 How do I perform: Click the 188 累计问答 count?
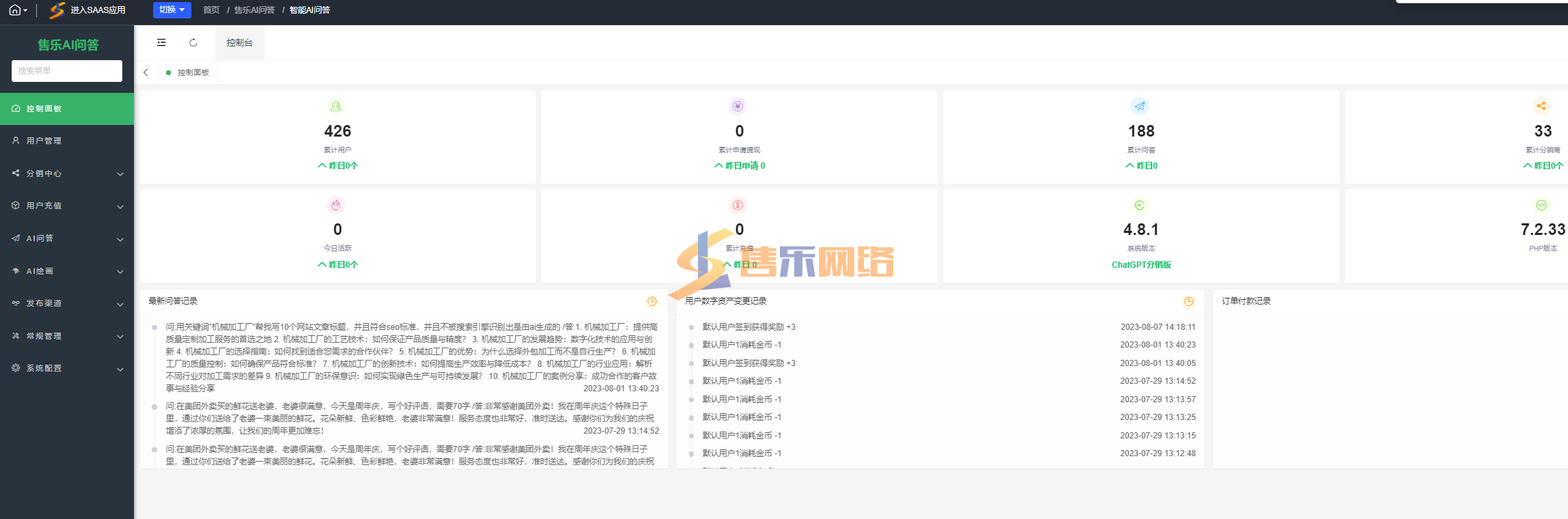[1141, 131]
